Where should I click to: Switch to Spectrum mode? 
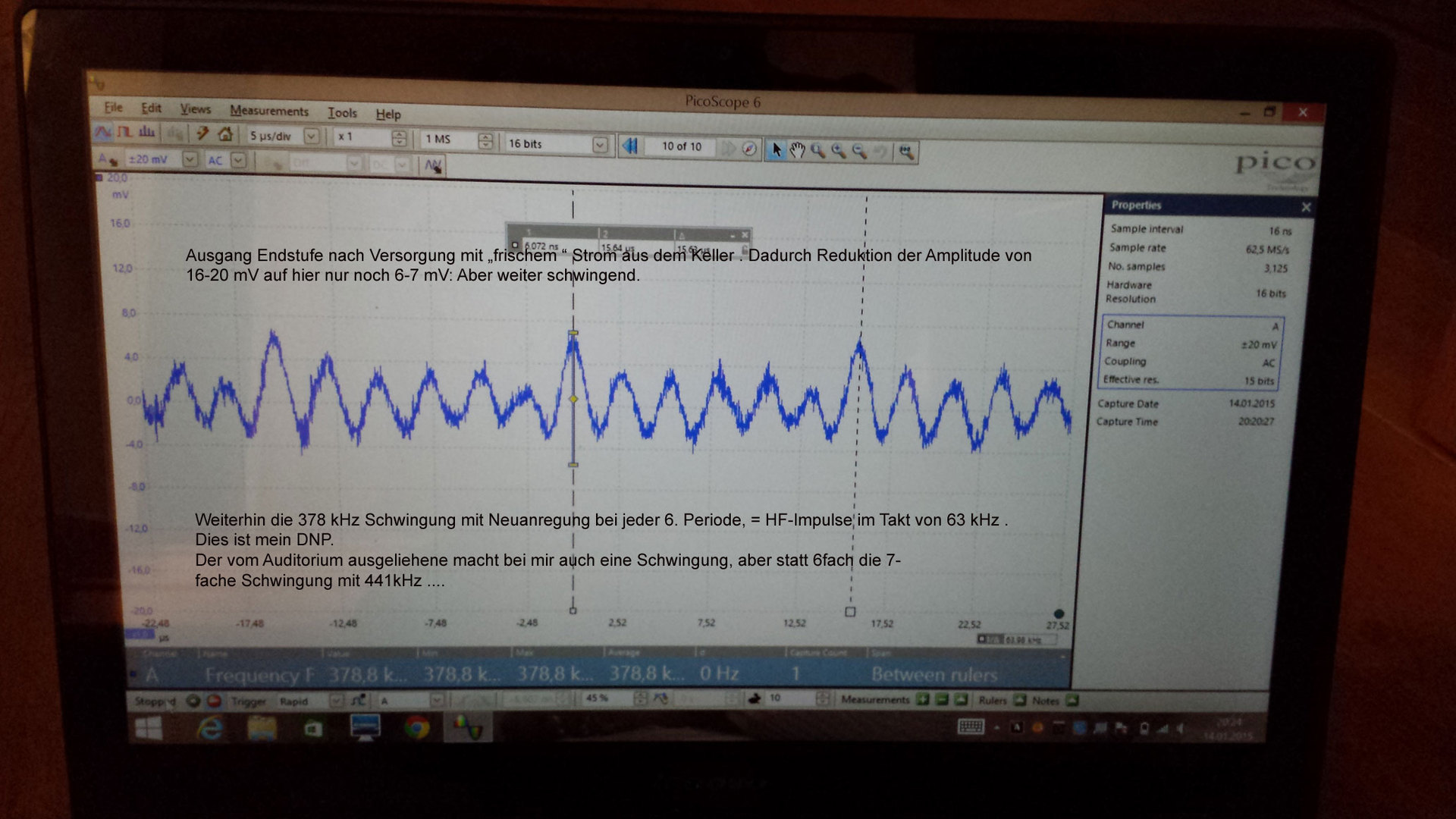(x=146, y=133)
